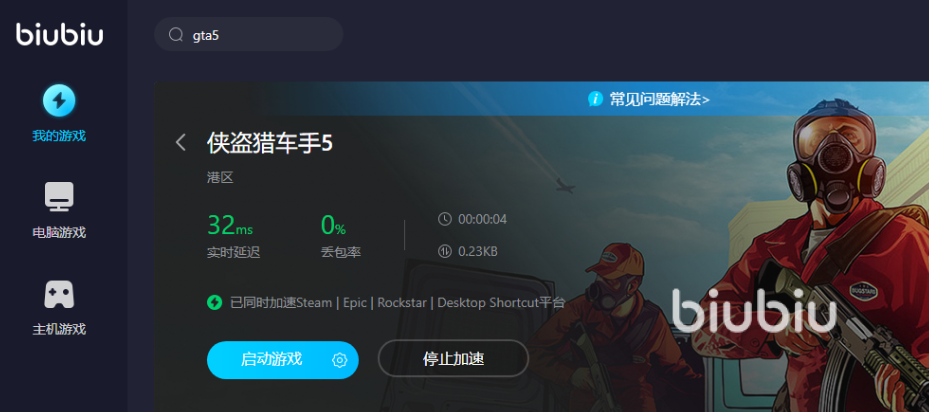Click the green acceleration status icon
This screenshot has height=412, width=929.
(x=214, y=303)
